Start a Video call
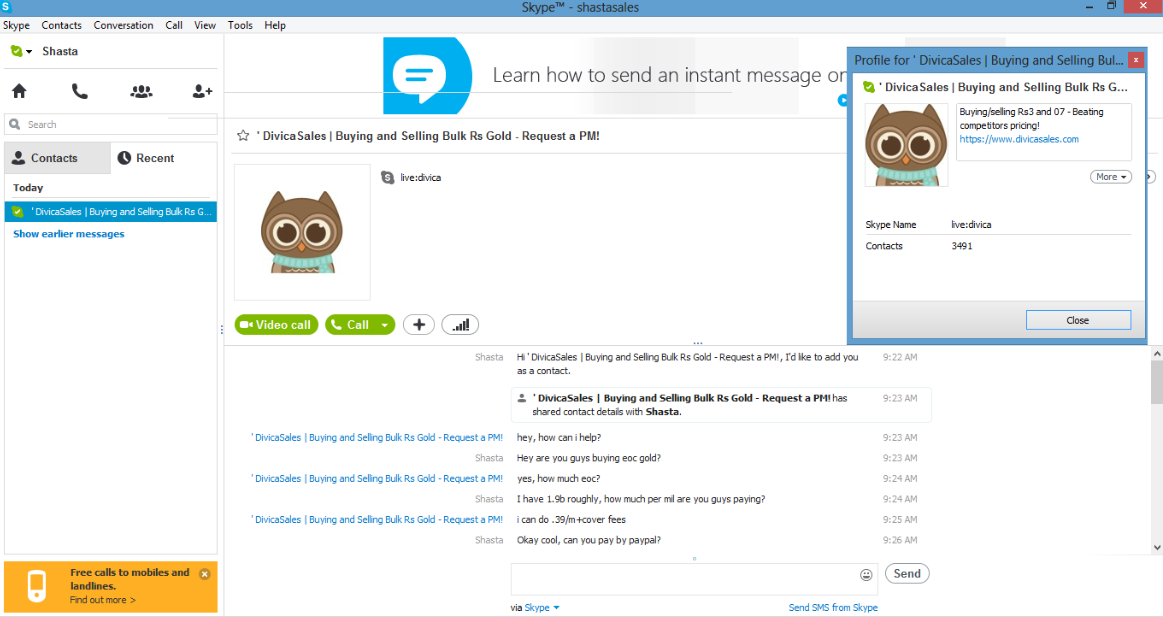Screen dimensions: 1163x617 tap(277, 325)
